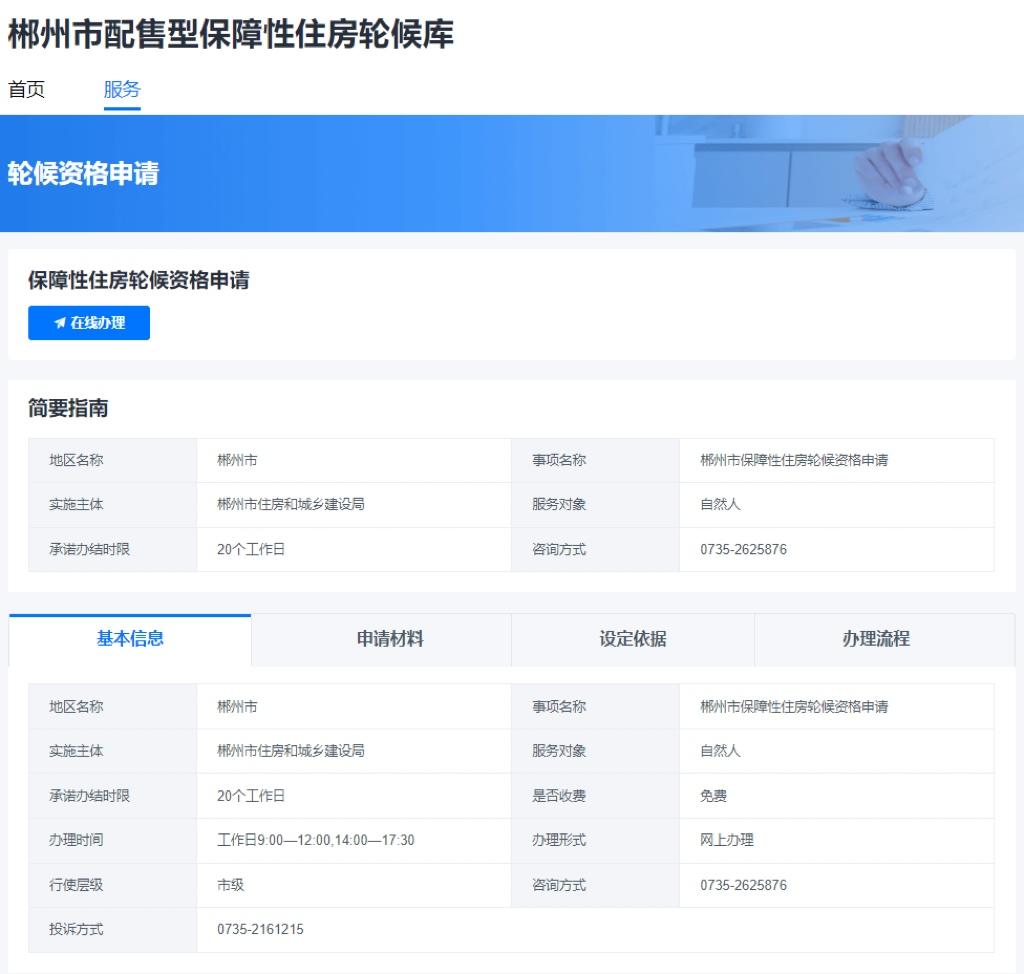Open the 首页 navigation item

26,89
